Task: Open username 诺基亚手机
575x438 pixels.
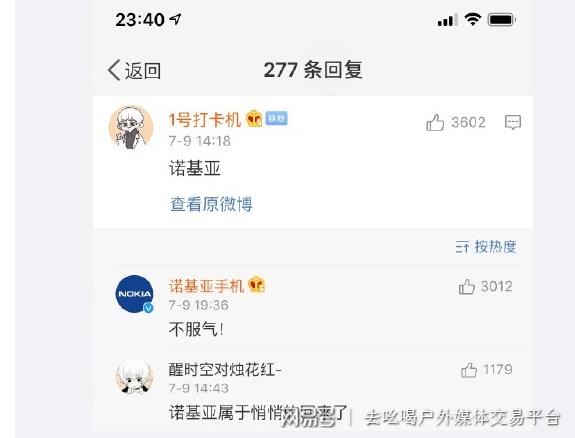Action: [206, 286]
